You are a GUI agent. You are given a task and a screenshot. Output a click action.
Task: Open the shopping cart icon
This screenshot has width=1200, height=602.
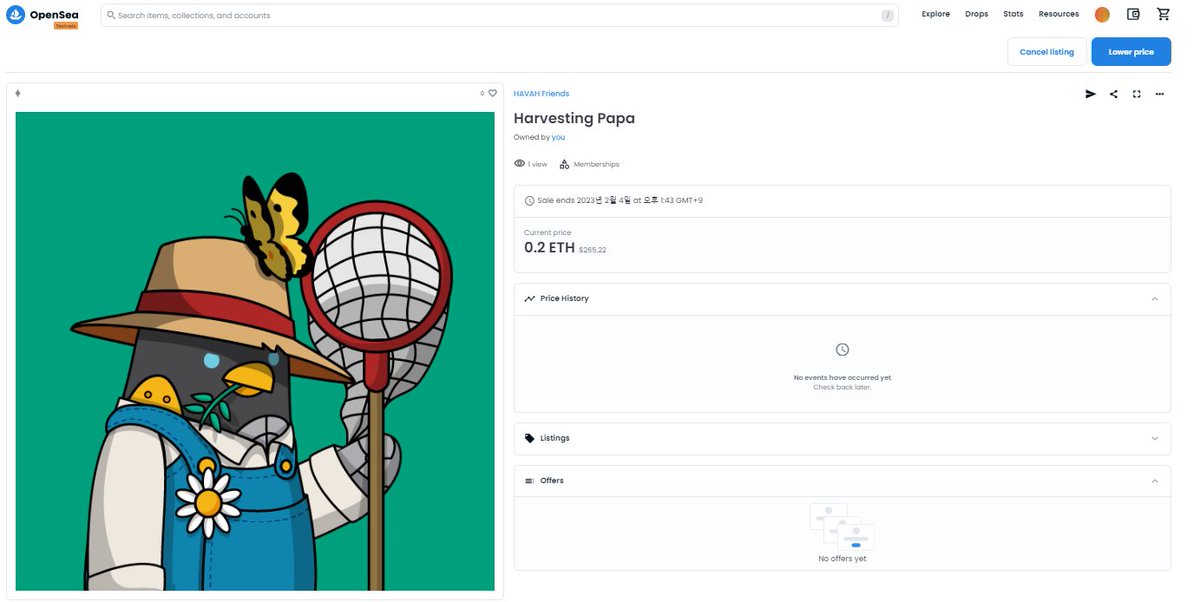click(x=1163, y=15)
